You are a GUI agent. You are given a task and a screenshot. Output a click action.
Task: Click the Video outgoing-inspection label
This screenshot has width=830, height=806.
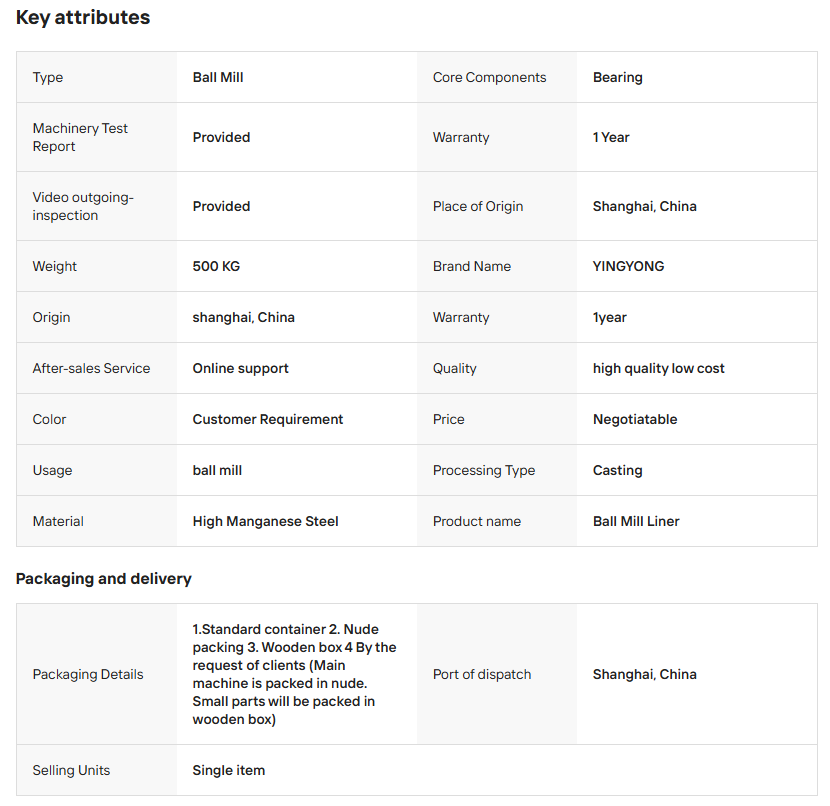click(83, 206)
